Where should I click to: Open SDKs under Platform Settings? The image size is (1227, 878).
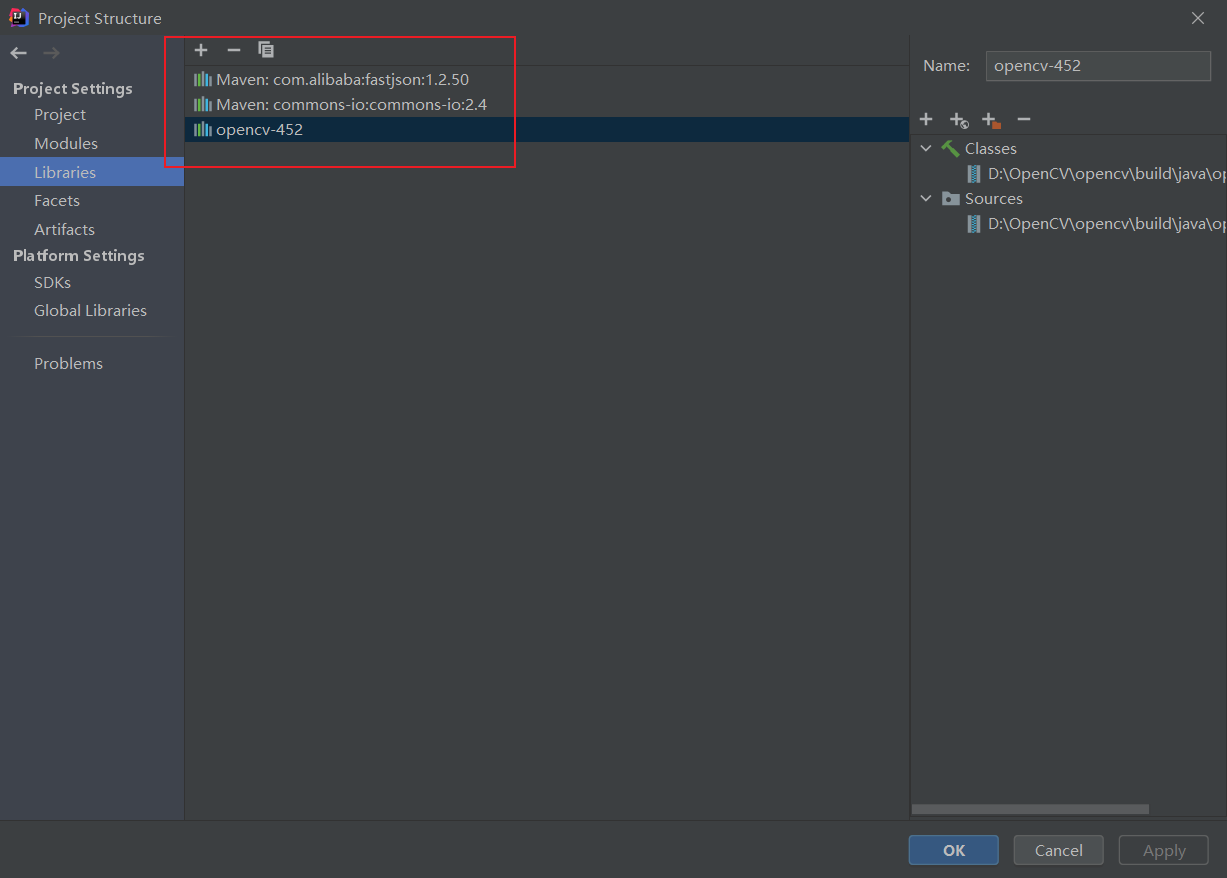pos(52,282)
